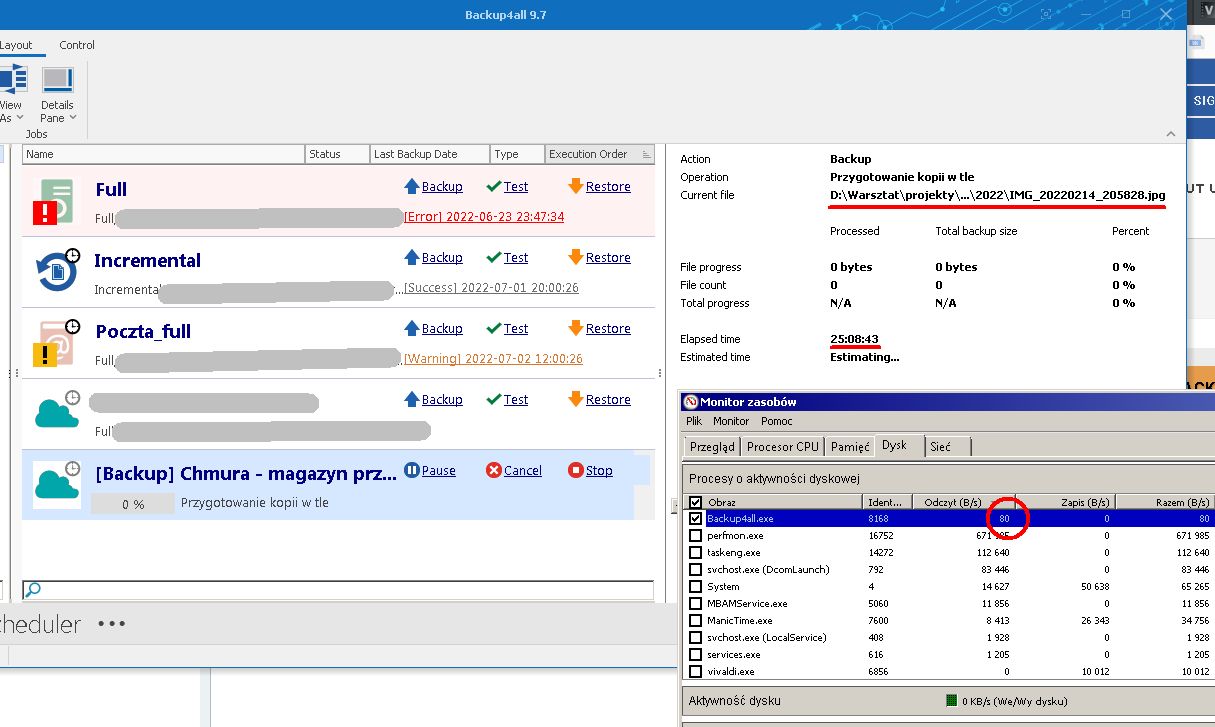Switch to the Pamięć tab
Viewport: 1215px width, 727px height.
pos(850,446)
